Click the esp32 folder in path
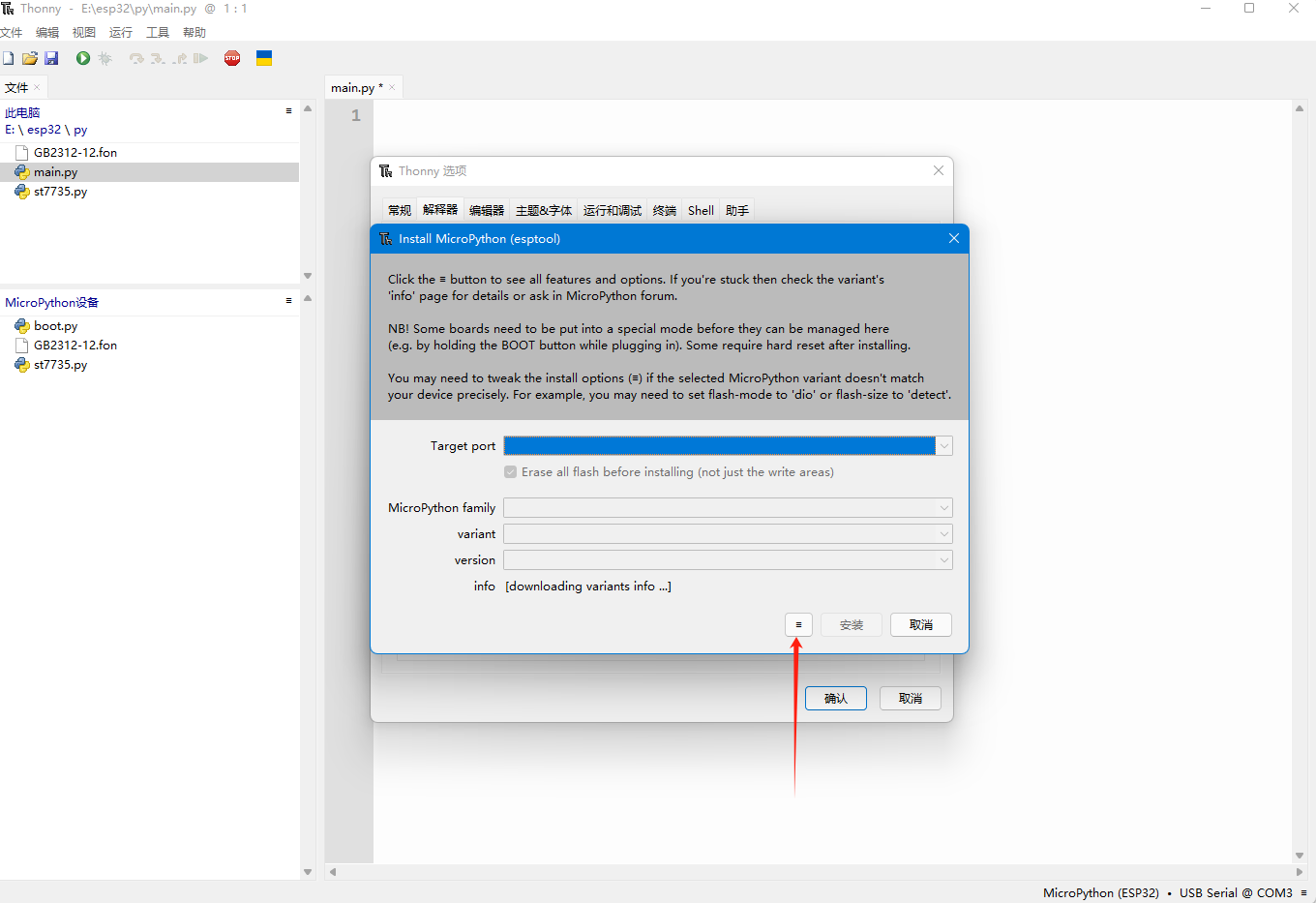Image resolution: width=1316 pixels, height=903 pixels. point(44,129)
